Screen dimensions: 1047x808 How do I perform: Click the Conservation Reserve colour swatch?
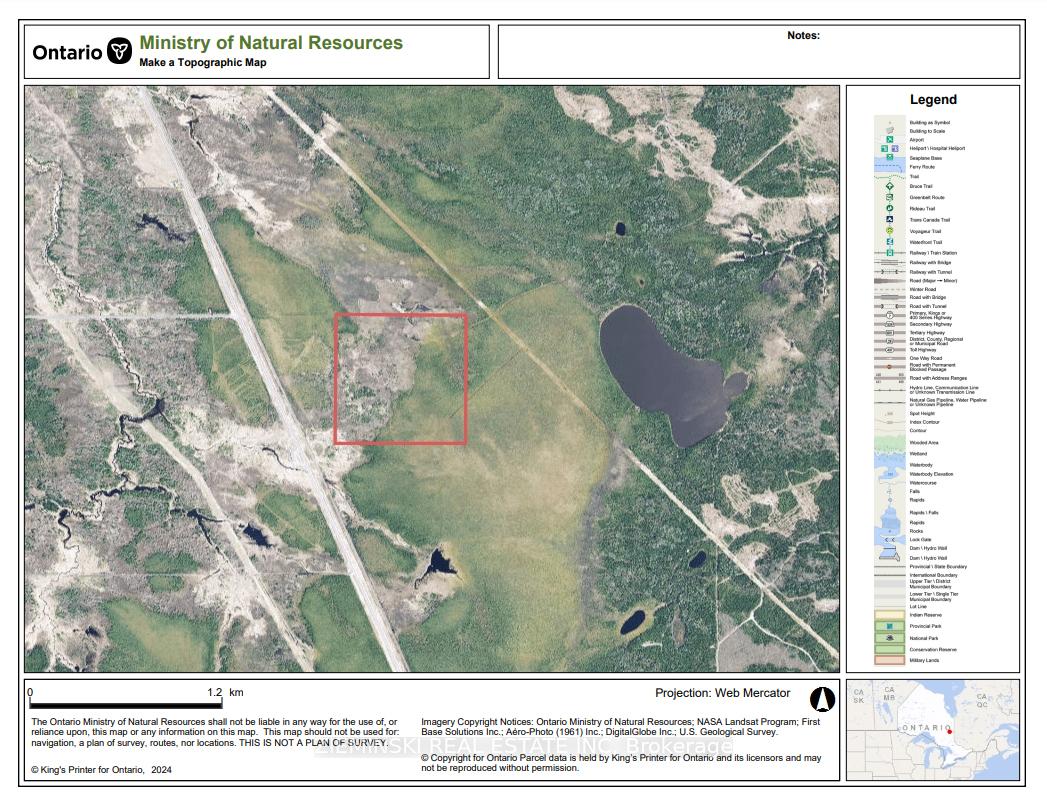pyautogui.click(x=889, y=649)
